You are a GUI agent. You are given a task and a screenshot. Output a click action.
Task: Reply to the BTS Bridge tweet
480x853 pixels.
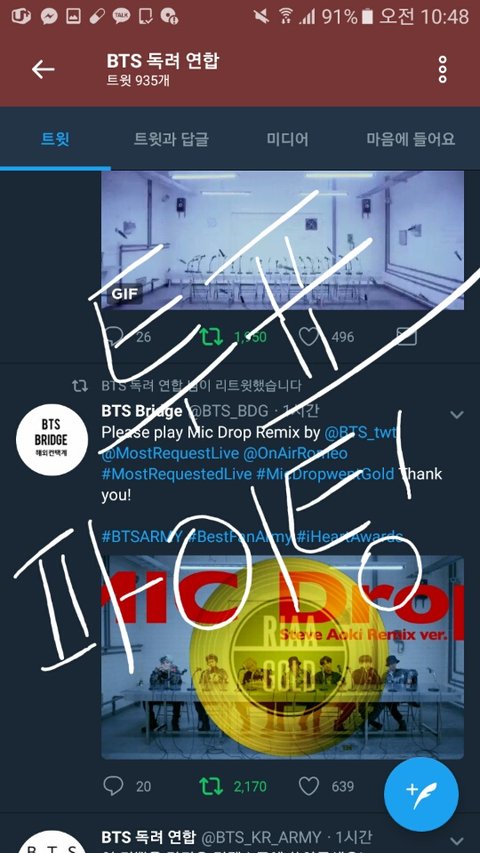coord(113,786)
